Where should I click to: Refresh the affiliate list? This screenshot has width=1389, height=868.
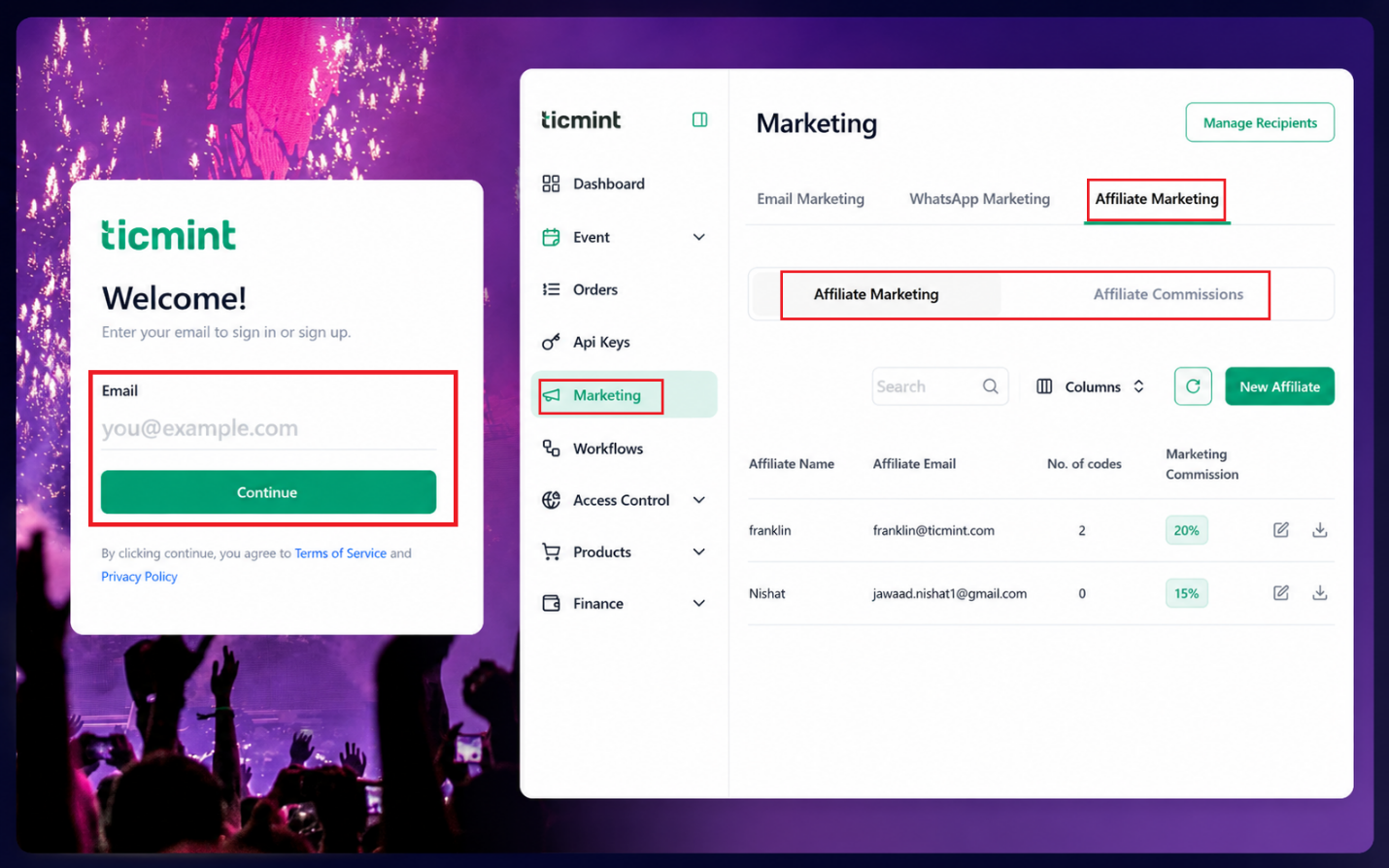click(x=1193, y=386)
